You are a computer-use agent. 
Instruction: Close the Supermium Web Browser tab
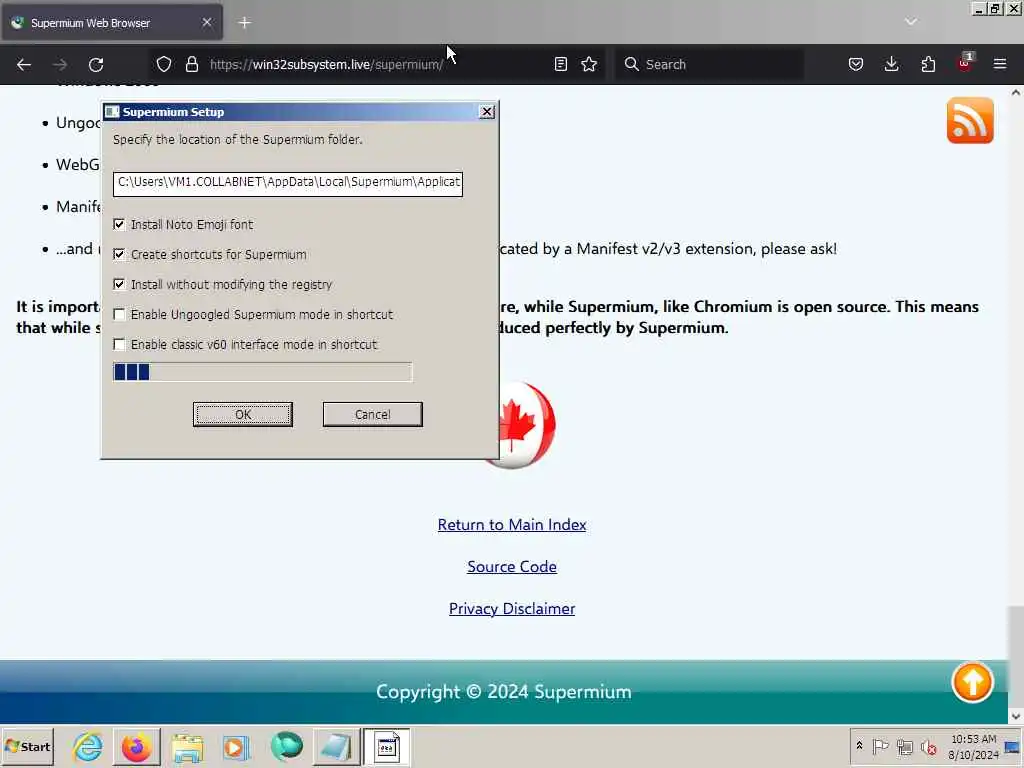pos(206,23)
